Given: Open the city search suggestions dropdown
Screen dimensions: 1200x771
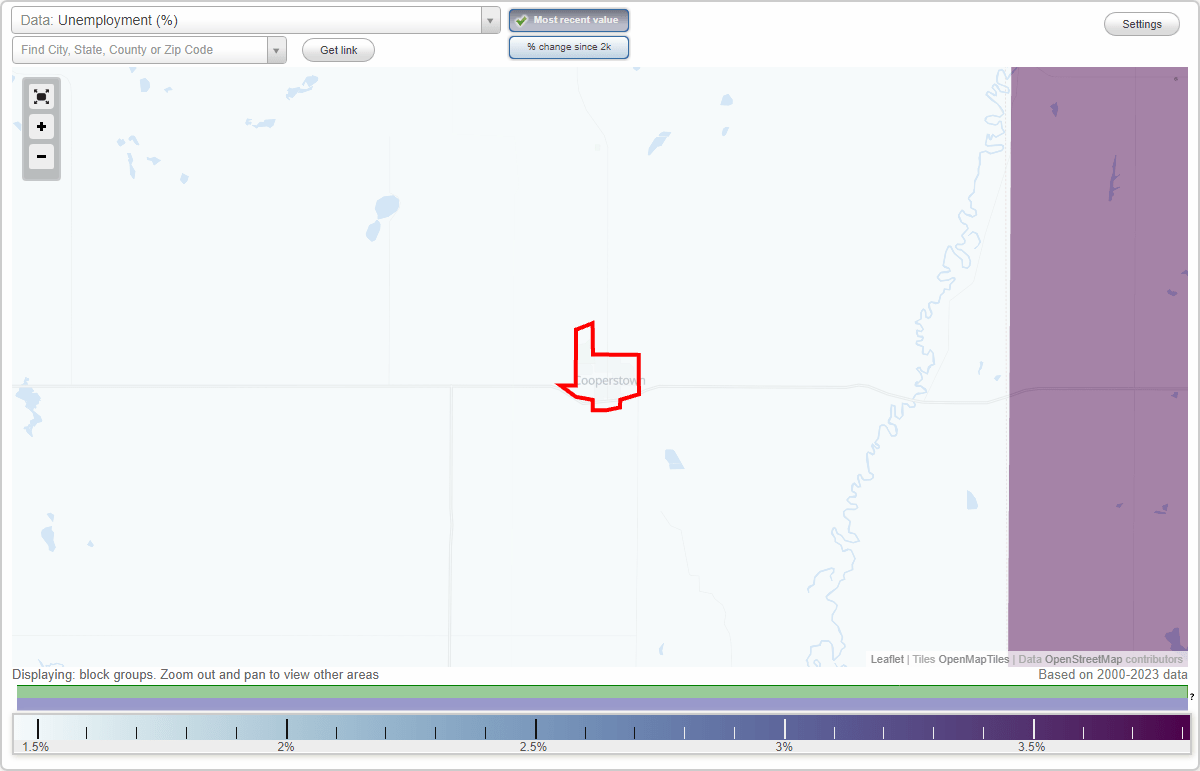Looking at the screenshot, I should pos(277,50).
